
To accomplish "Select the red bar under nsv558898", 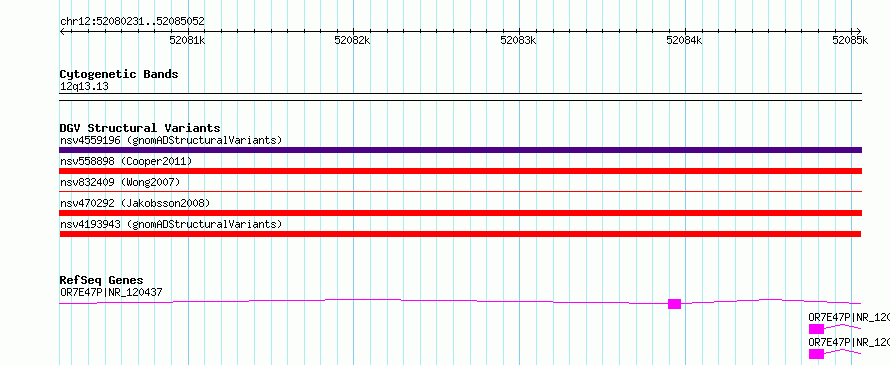I will pos(460,171).
